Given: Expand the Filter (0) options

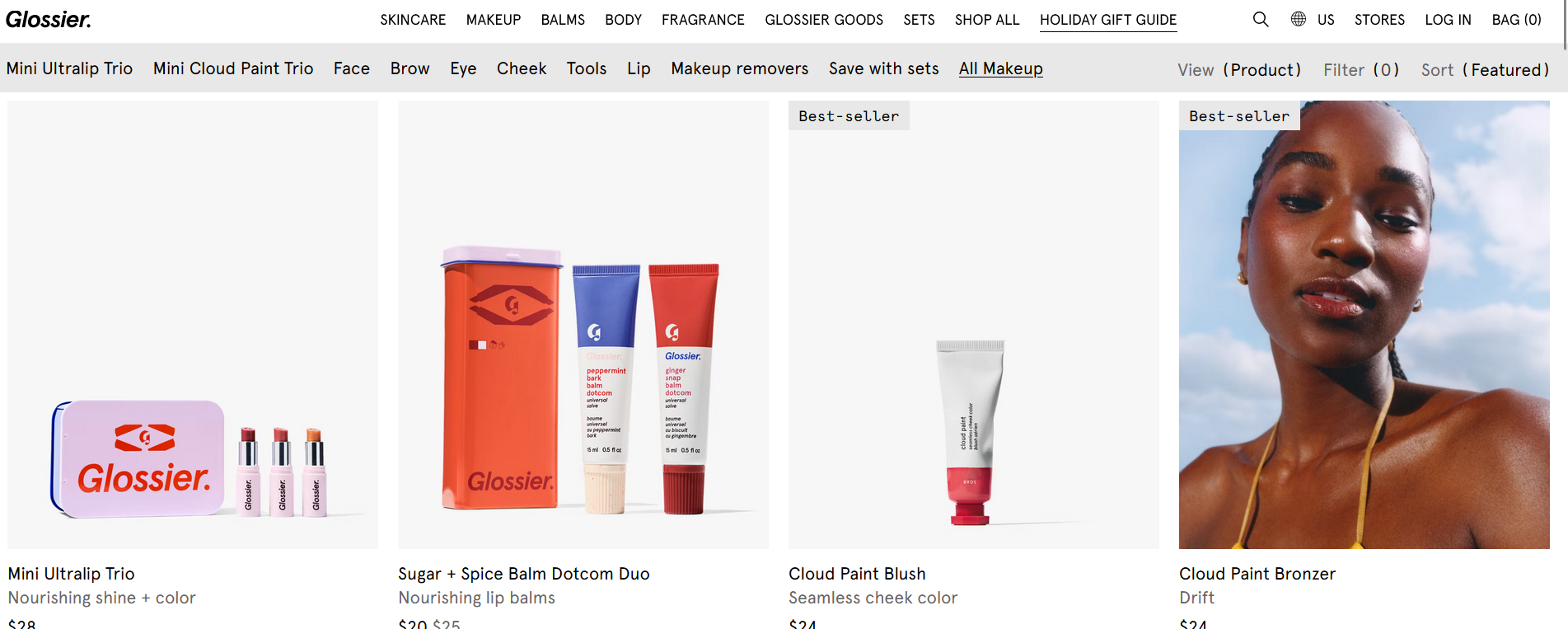Looking at the screenshot, I should point(1361,70).
